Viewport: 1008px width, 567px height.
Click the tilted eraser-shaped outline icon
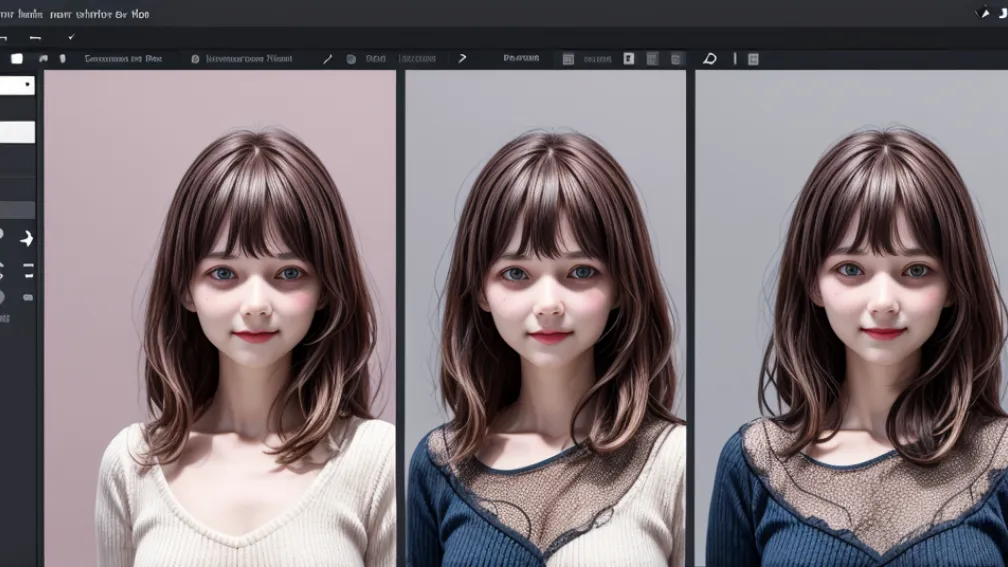coord(710,58)
